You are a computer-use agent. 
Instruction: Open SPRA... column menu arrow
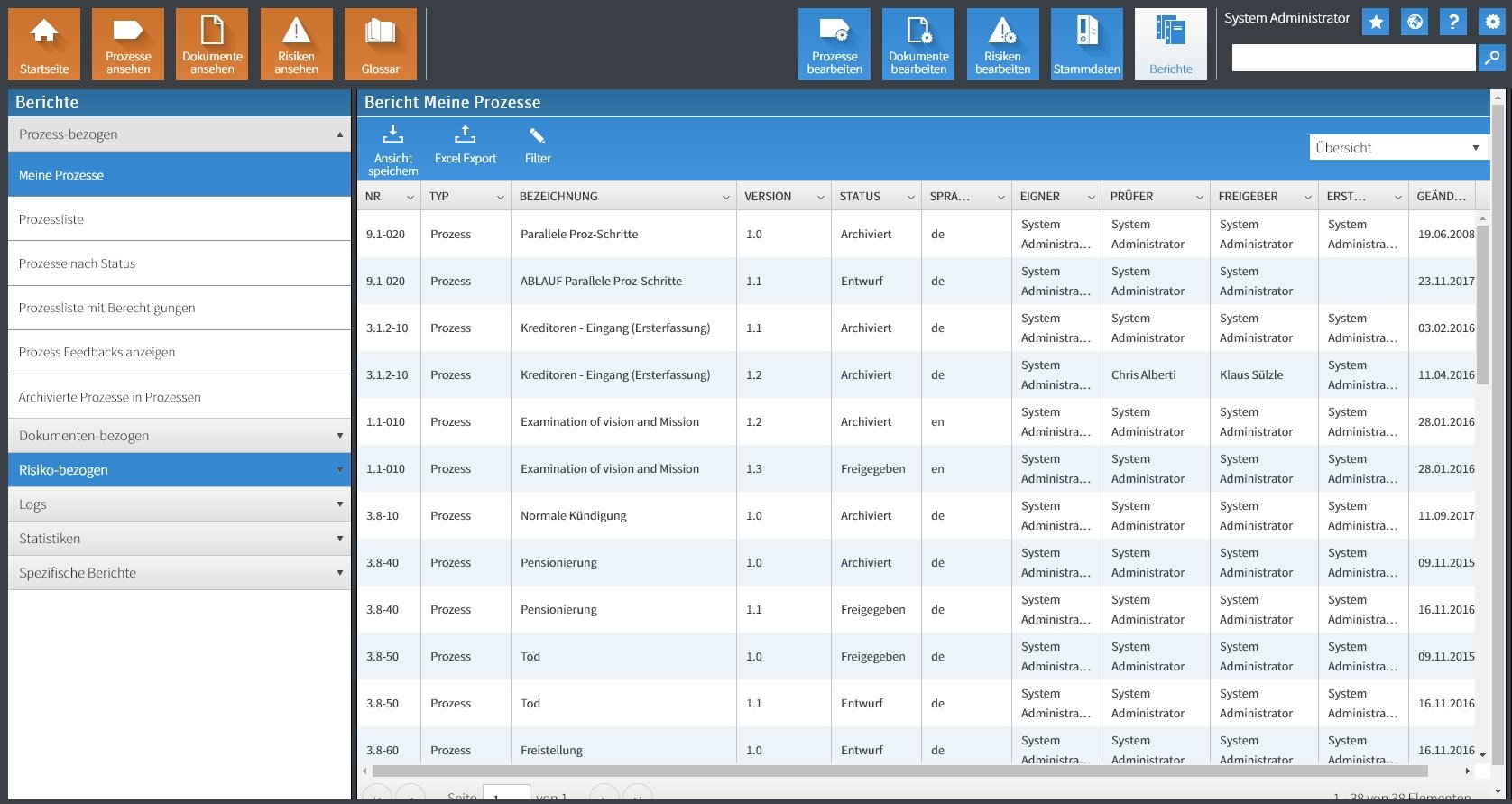point(1001,197)
